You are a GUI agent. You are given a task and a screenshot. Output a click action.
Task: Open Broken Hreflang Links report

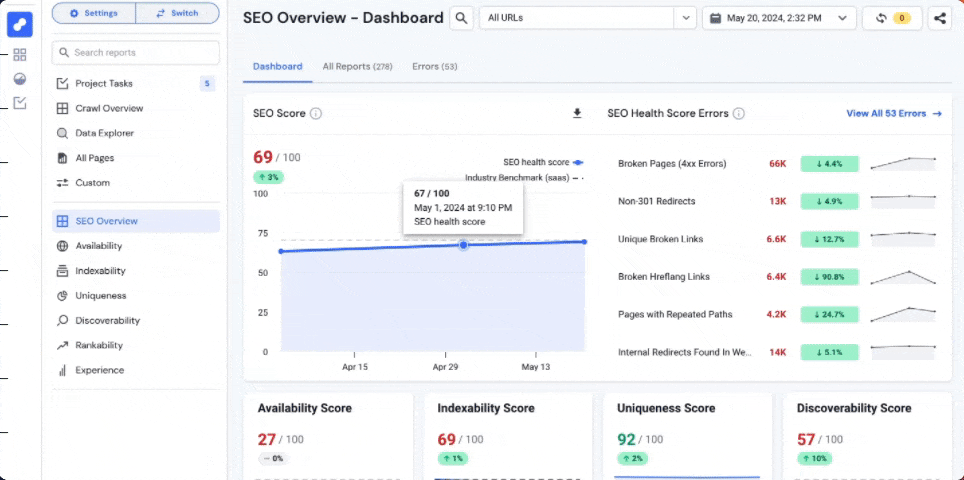tap(663, 277)
